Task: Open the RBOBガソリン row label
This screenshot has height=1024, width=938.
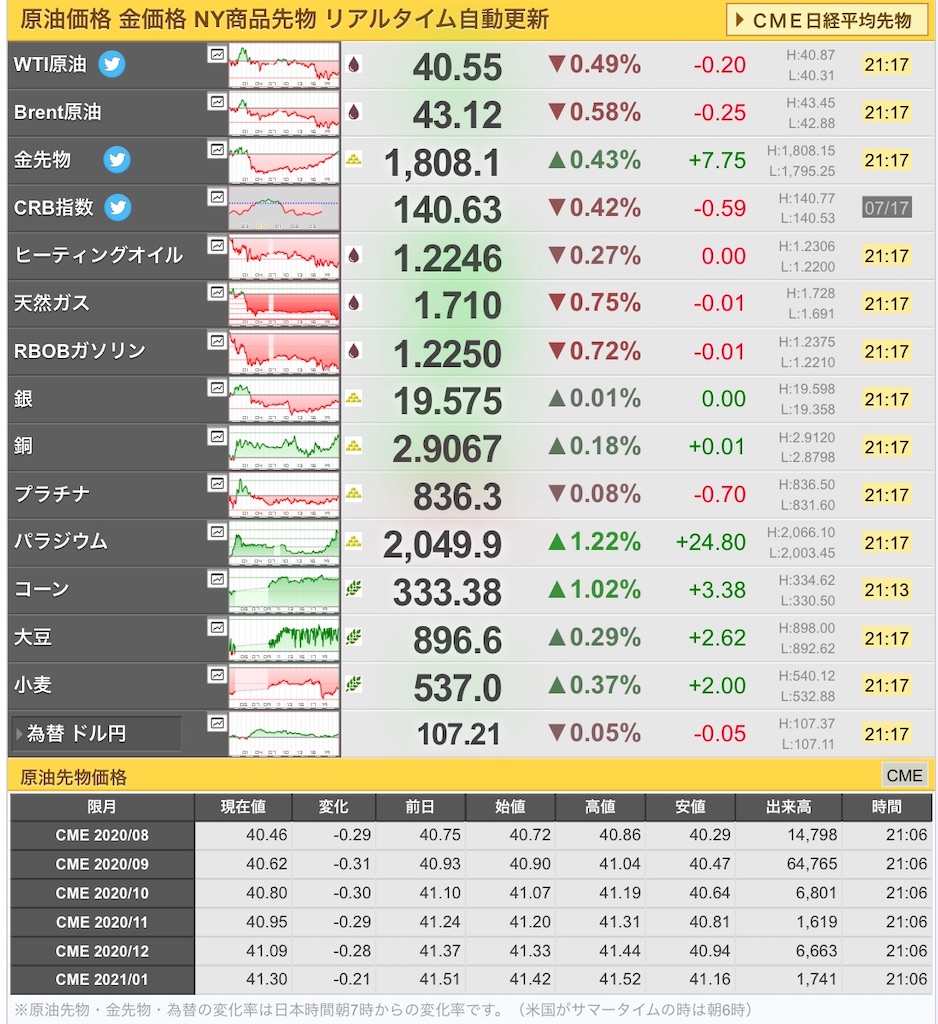Action: tap(80, 351)
